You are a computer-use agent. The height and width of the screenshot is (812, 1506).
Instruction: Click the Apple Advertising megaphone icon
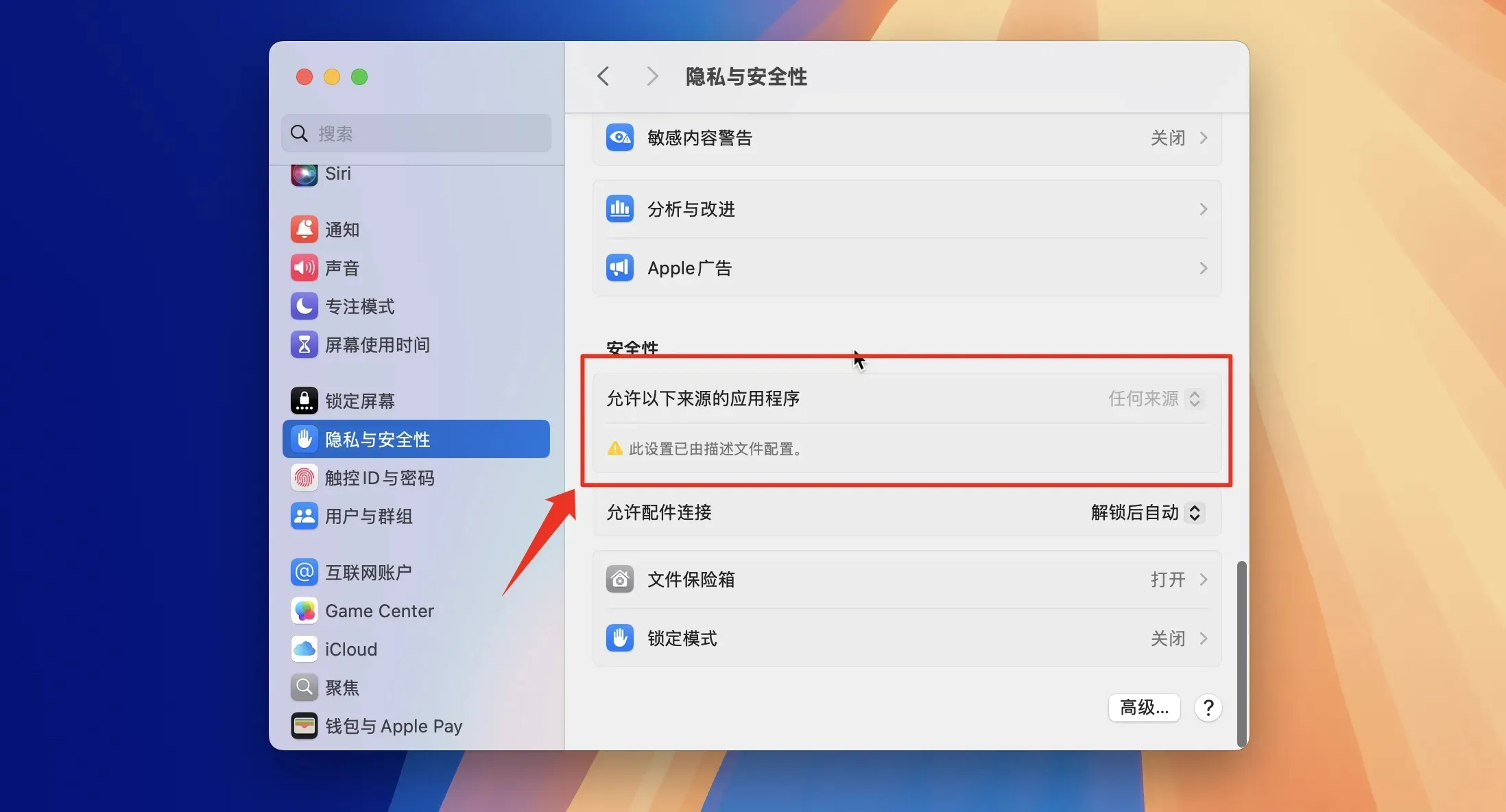pyautogui.click(x=619, y=267)
